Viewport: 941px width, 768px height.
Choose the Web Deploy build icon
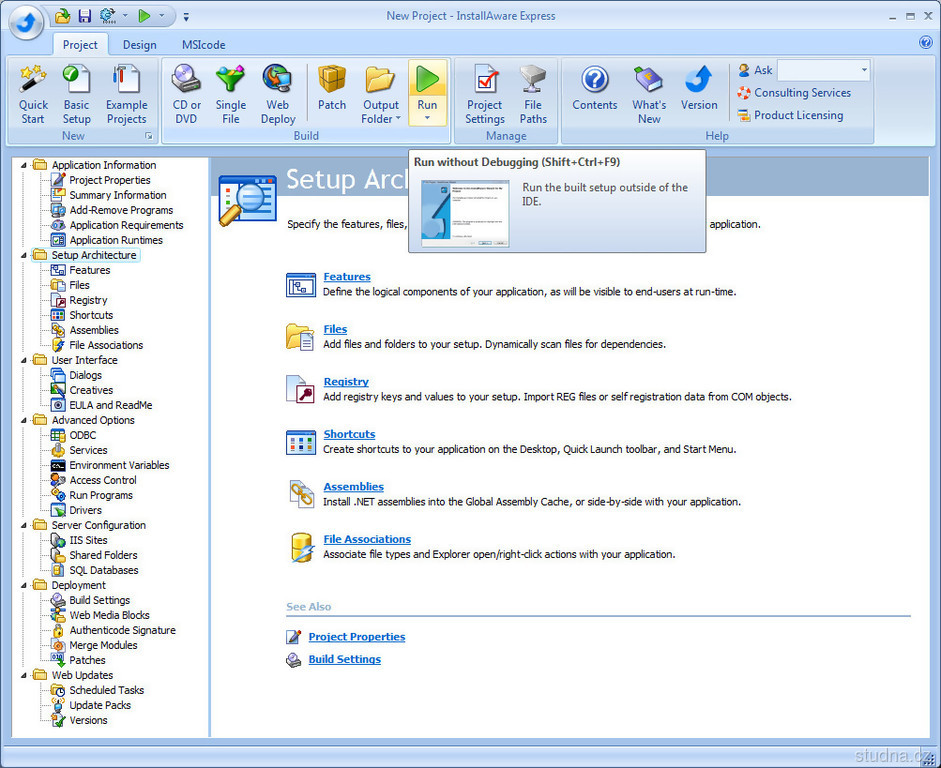[277, 79]
